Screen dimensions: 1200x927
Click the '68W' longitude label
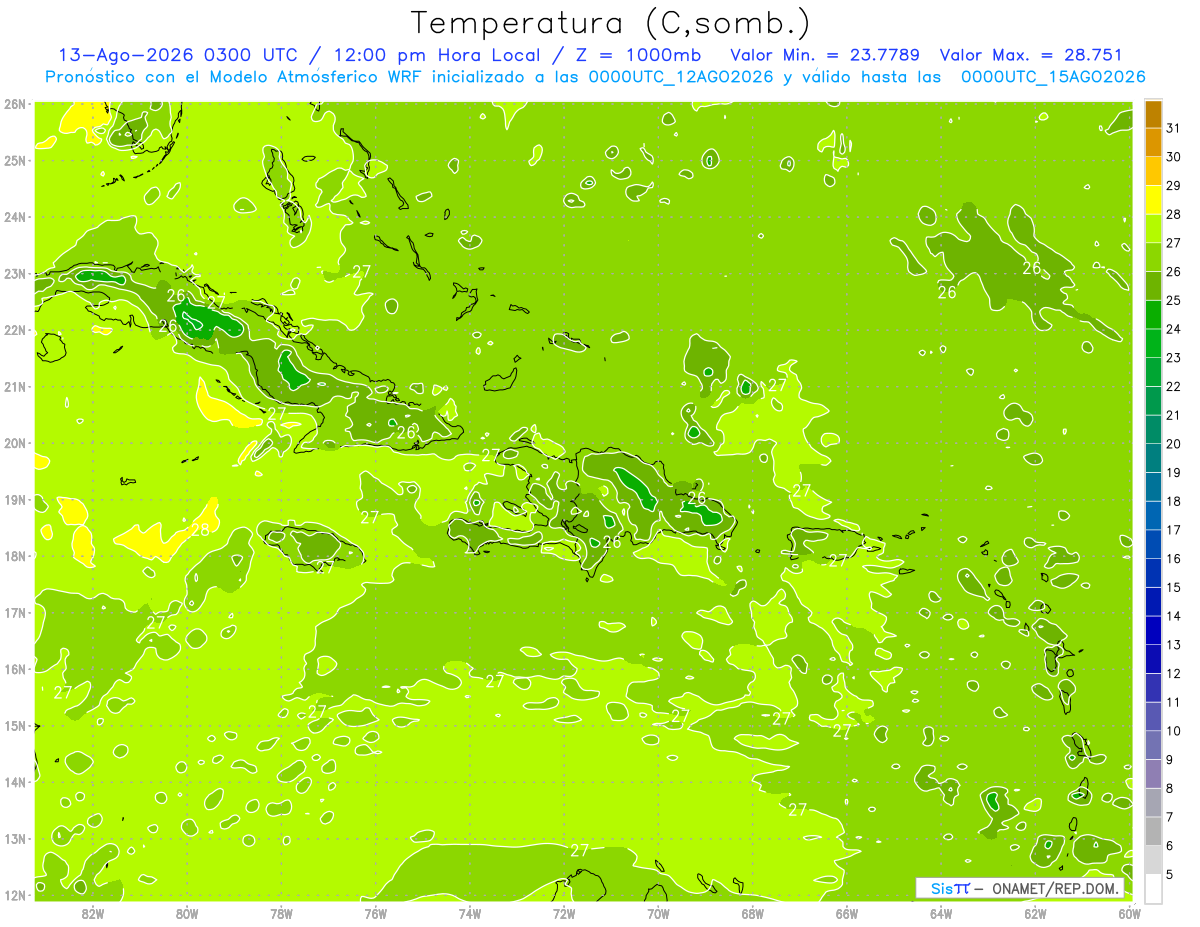click(752, 913)
